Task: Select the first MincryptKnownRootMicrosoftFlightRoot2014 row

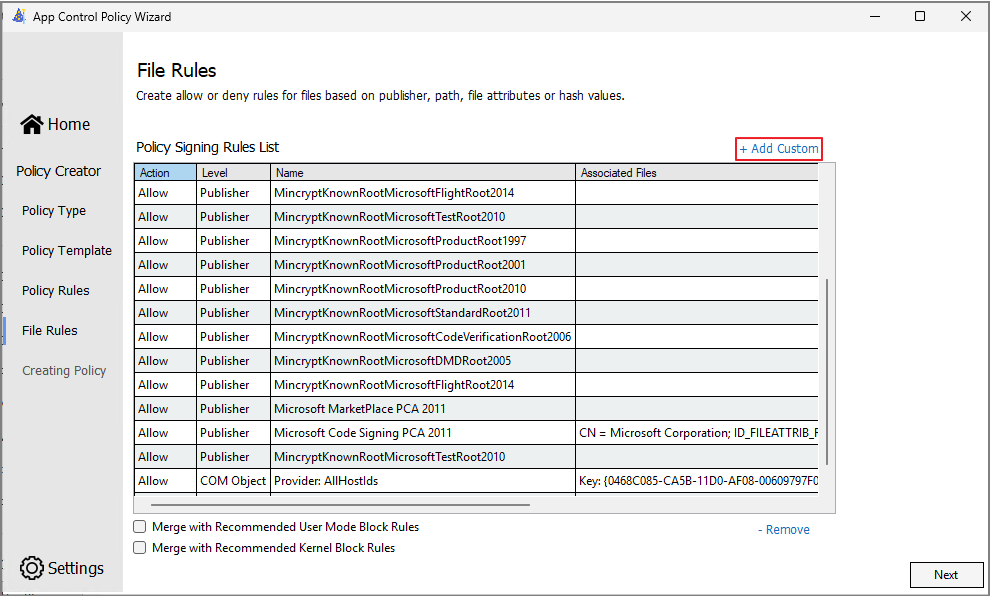Action: [476, 193]
